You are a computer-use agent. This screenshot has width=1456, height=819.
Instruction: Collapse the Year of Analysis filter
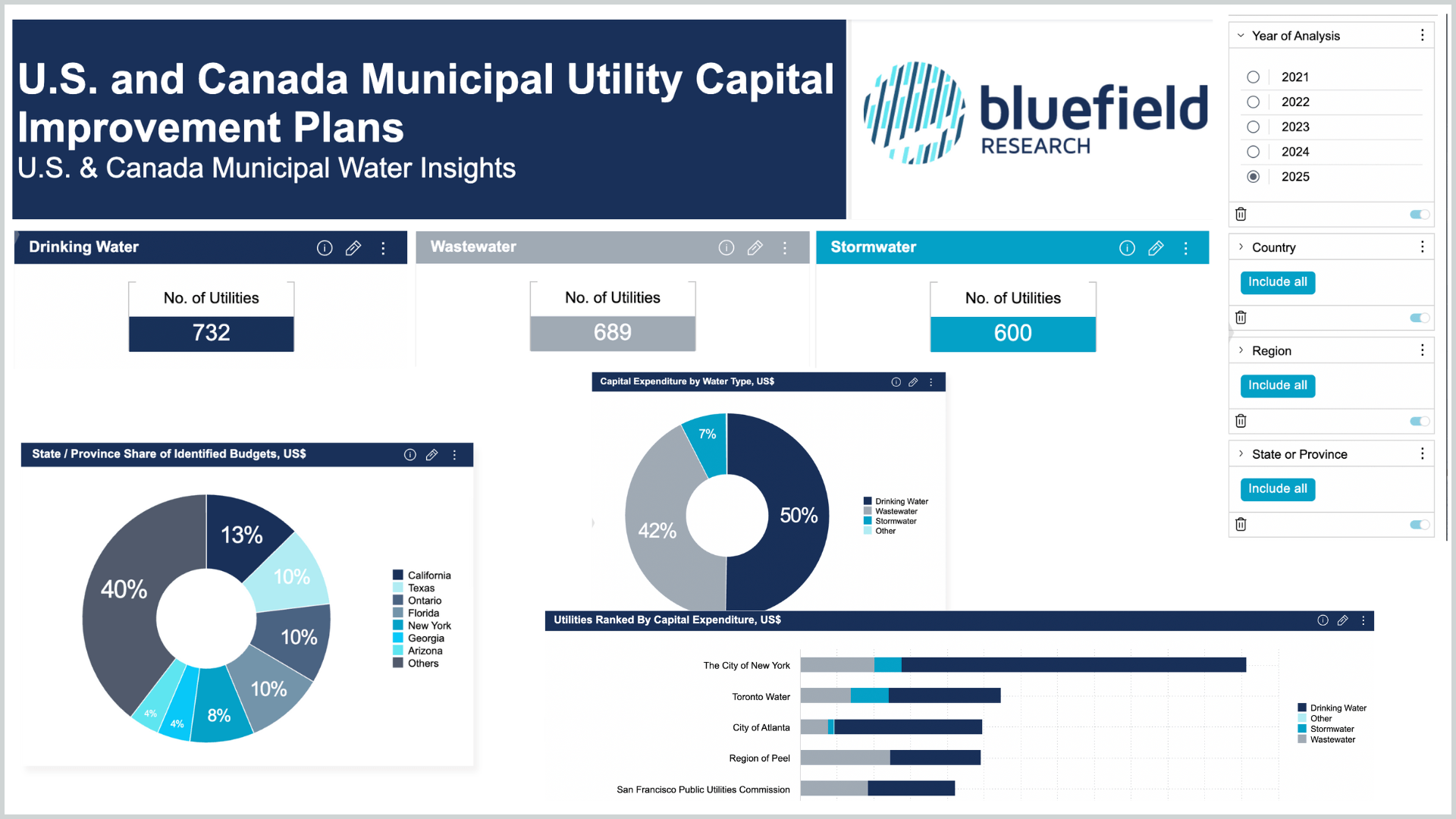pyautogui.click(x=1241, y=36)
